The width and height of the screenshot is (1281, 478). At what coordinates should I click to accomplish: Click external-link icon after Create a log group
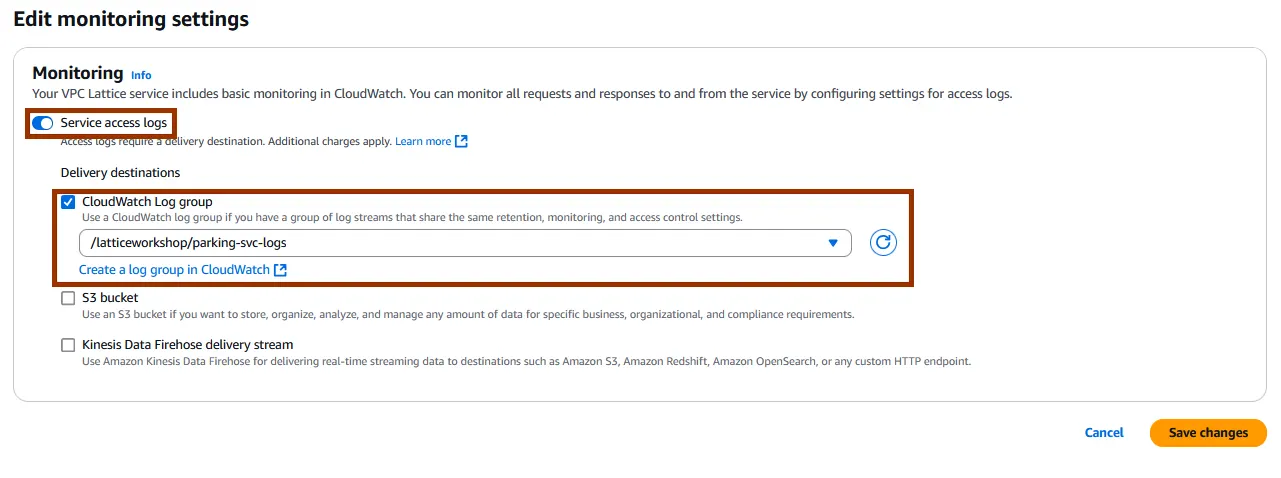click(x=281, y=270)
